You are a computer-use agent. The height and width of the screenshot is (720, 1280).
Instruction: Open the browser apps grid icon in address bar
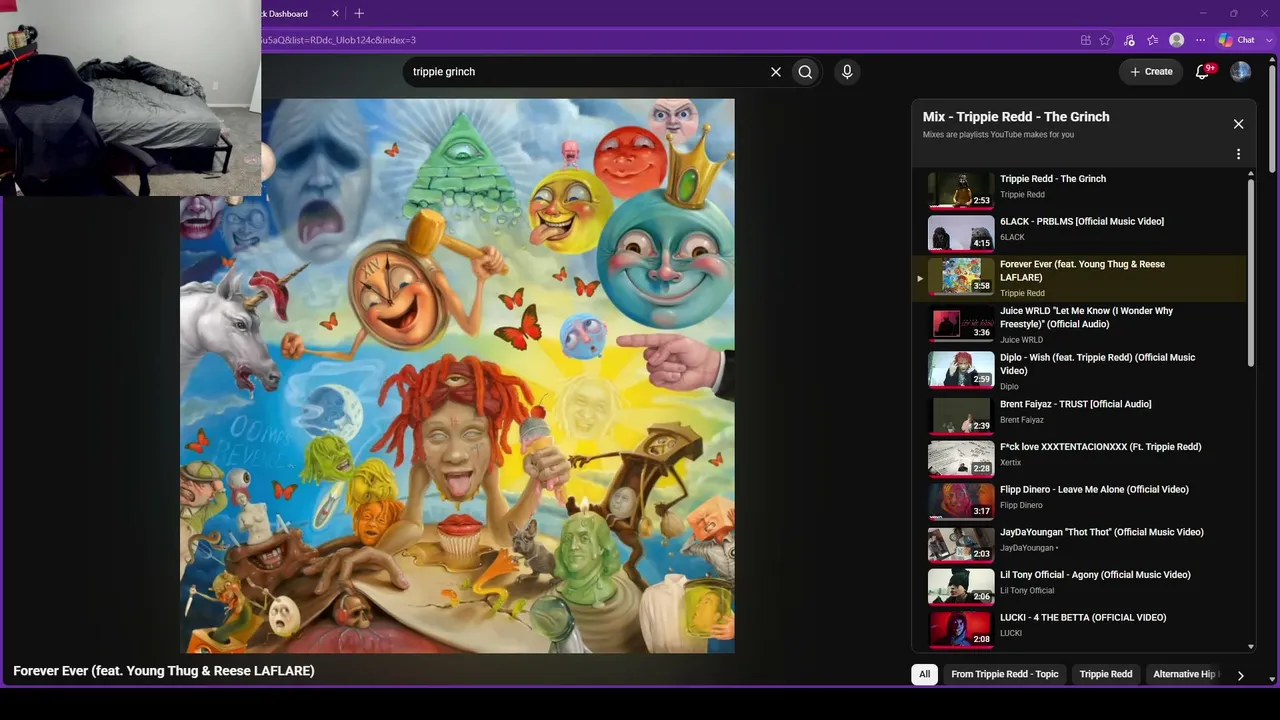1086,40
